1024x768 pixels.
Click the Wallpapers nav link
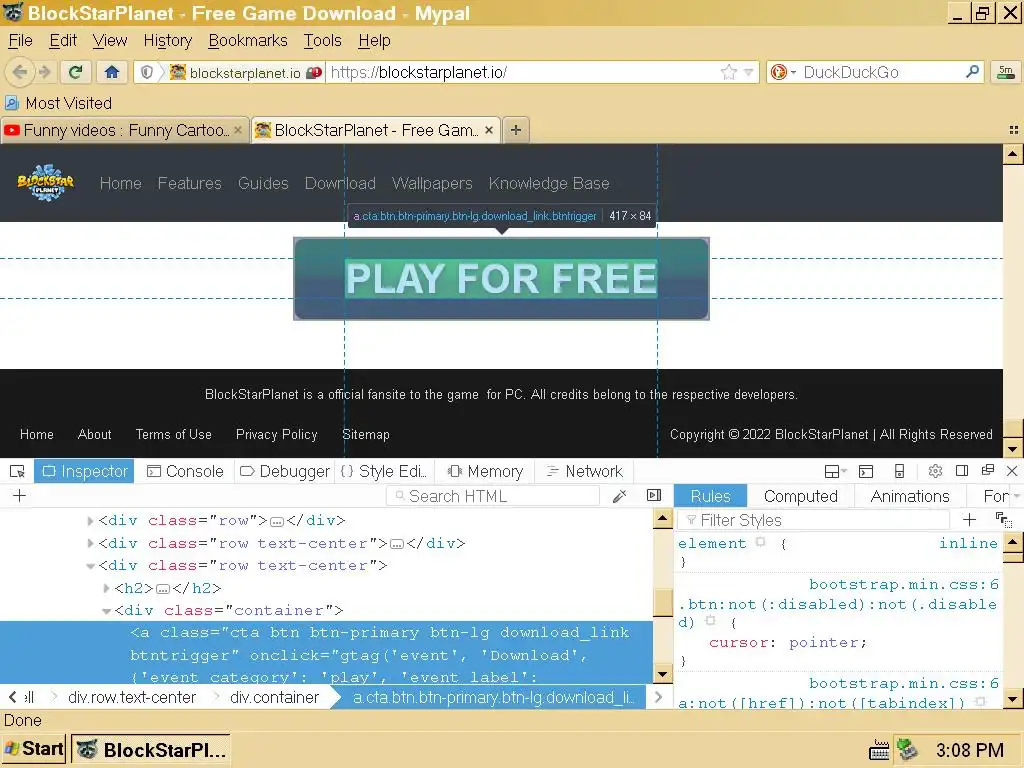pyautogui.click(x=432, y=184)
